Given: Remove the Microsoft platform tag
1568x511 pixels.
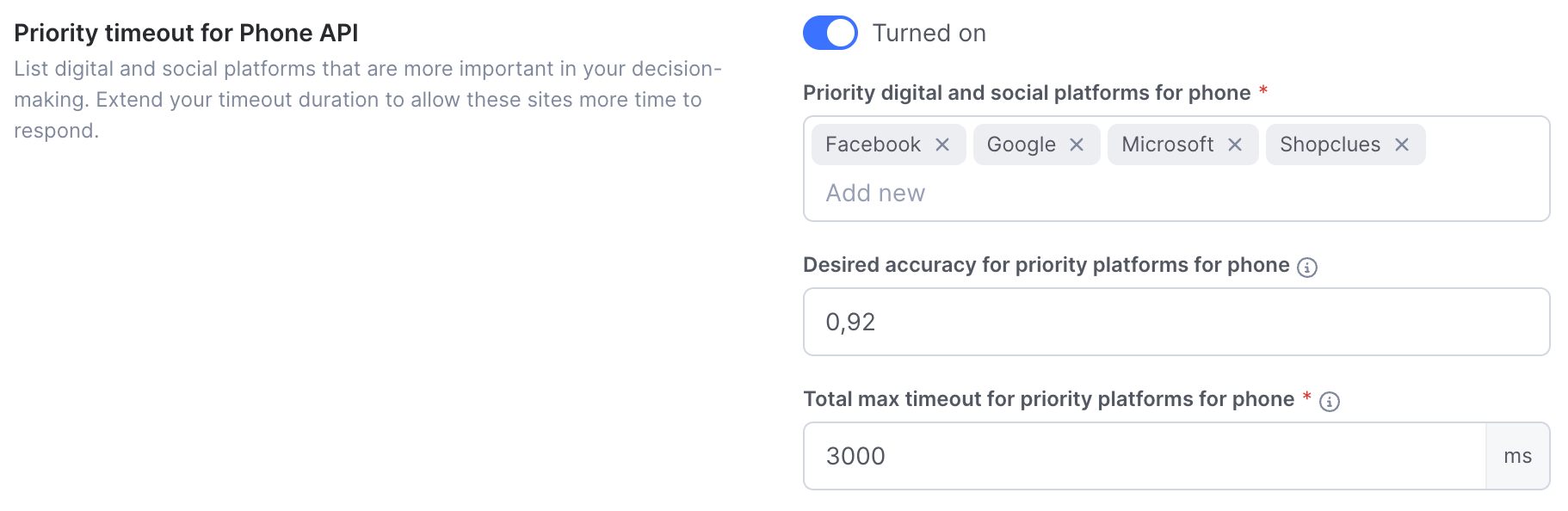Looking at the screenshot, I should click(1235, 145).
